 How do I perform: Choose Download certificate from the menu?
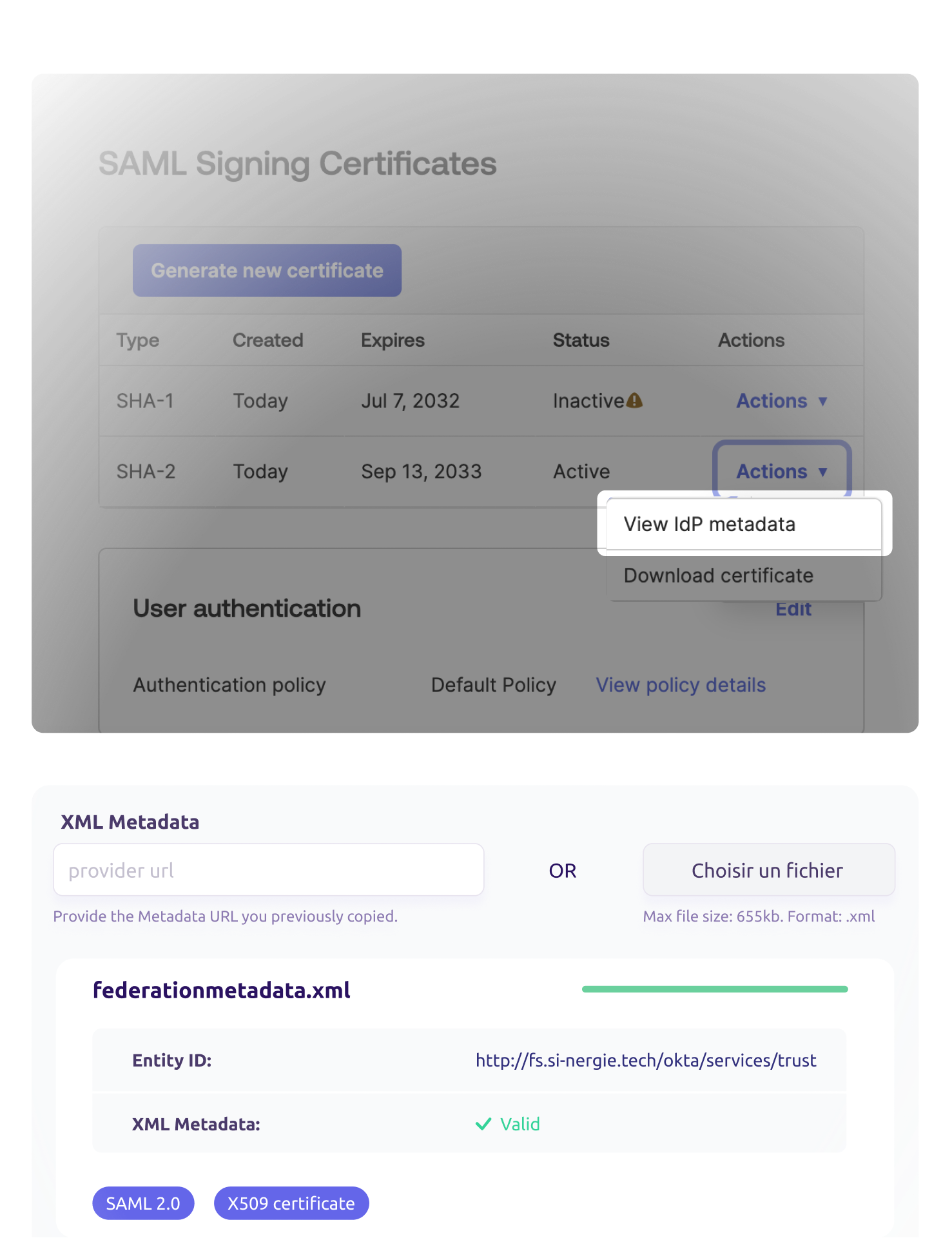(717, 575)
